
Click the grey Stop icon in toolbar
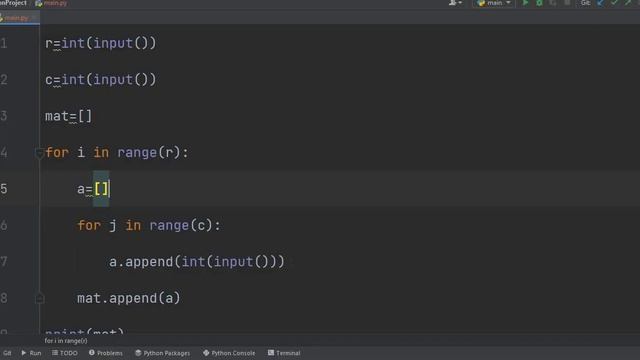point(567,3)
